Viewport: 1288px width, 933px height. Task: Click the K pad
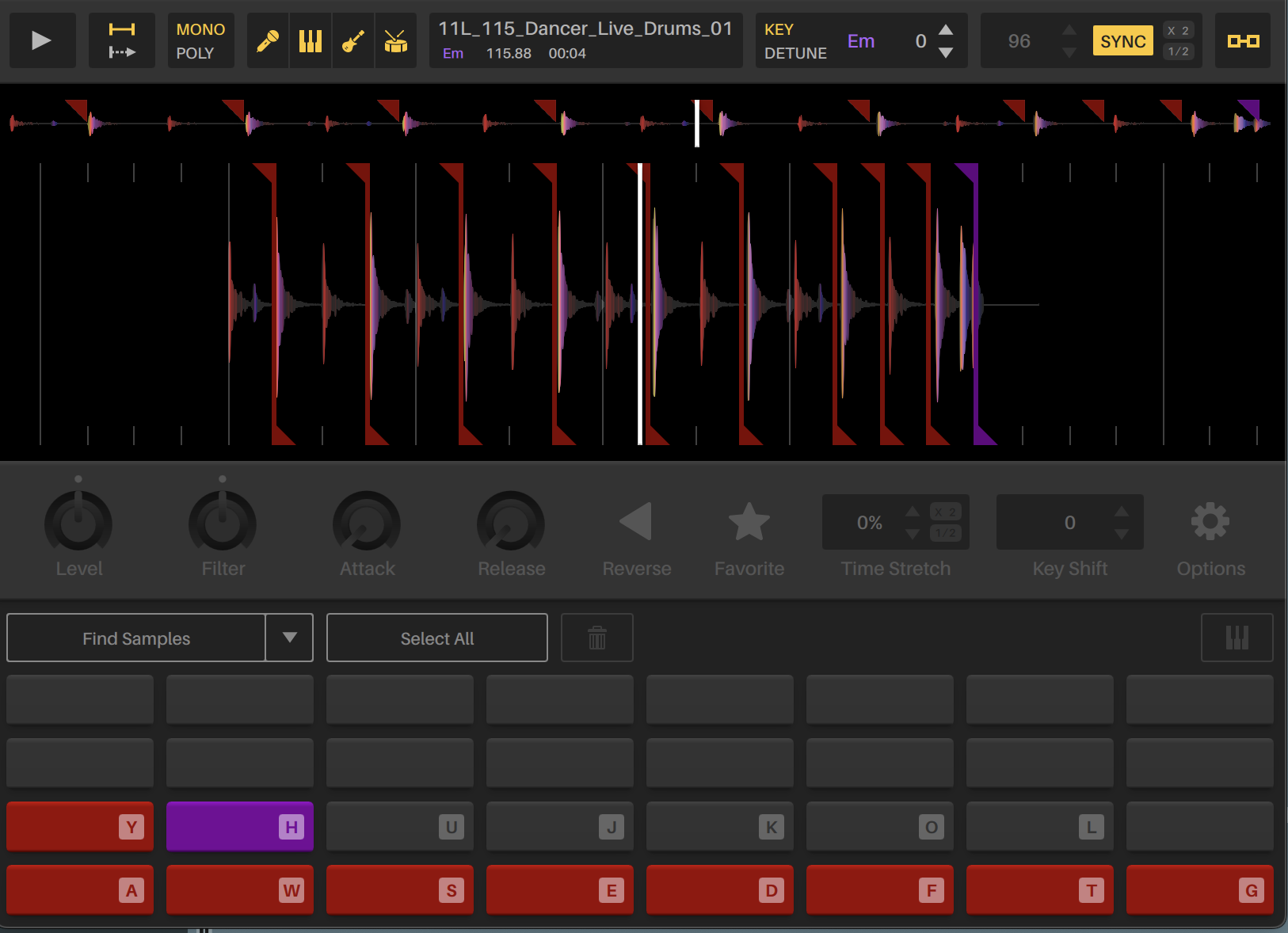pos(720,827)
